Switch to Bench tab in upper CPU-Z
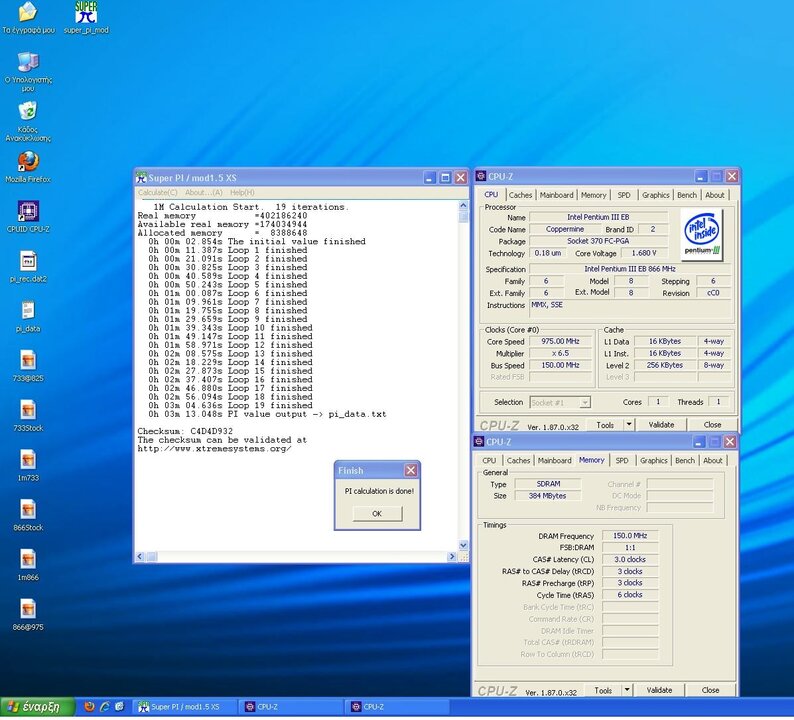The height and width of the screenshot is (720, 794). (x=687, y=195)
